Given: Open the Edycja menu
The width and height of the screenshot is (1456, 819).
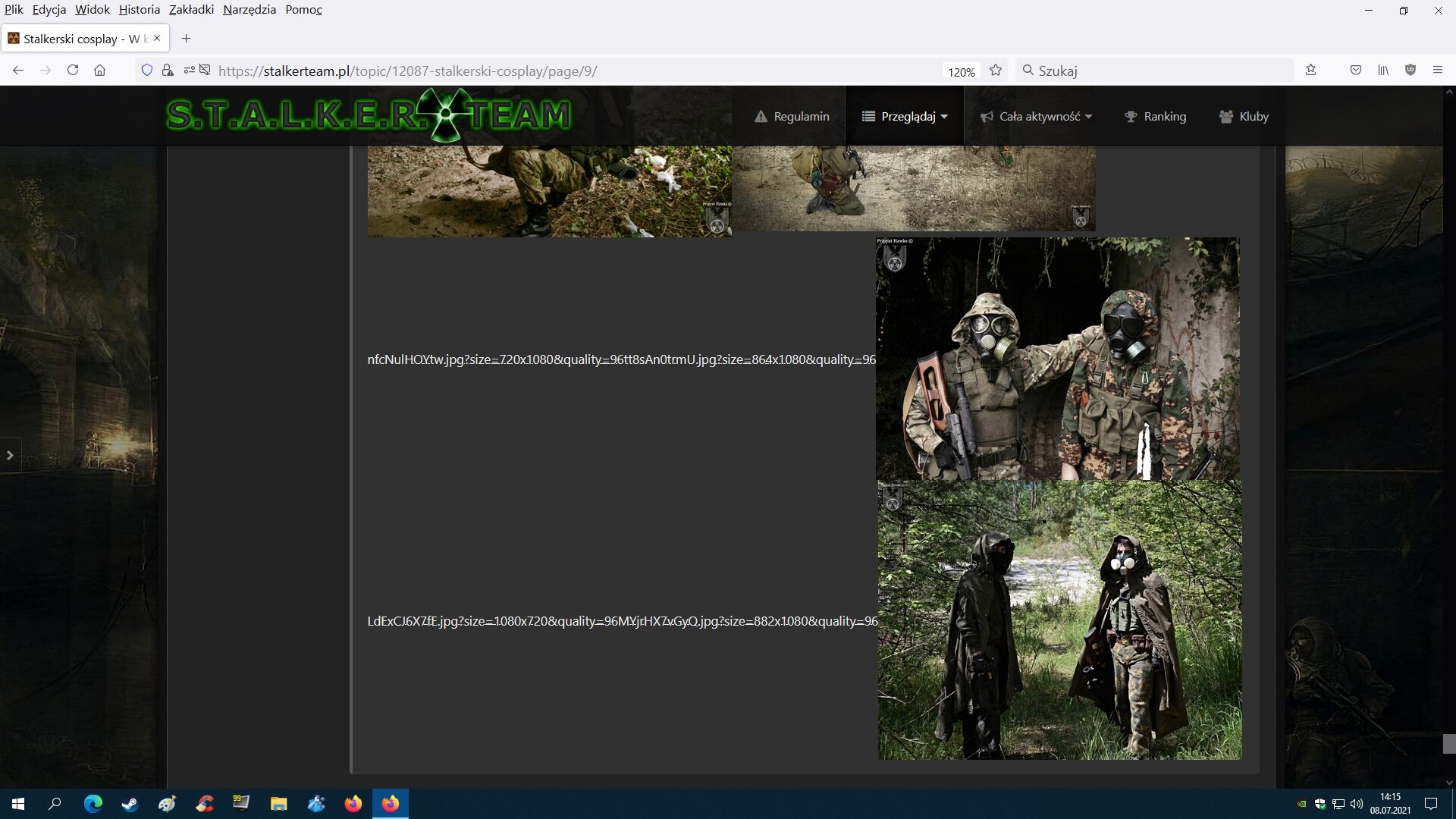Looking at the screenshot, I should click(49, 9).
